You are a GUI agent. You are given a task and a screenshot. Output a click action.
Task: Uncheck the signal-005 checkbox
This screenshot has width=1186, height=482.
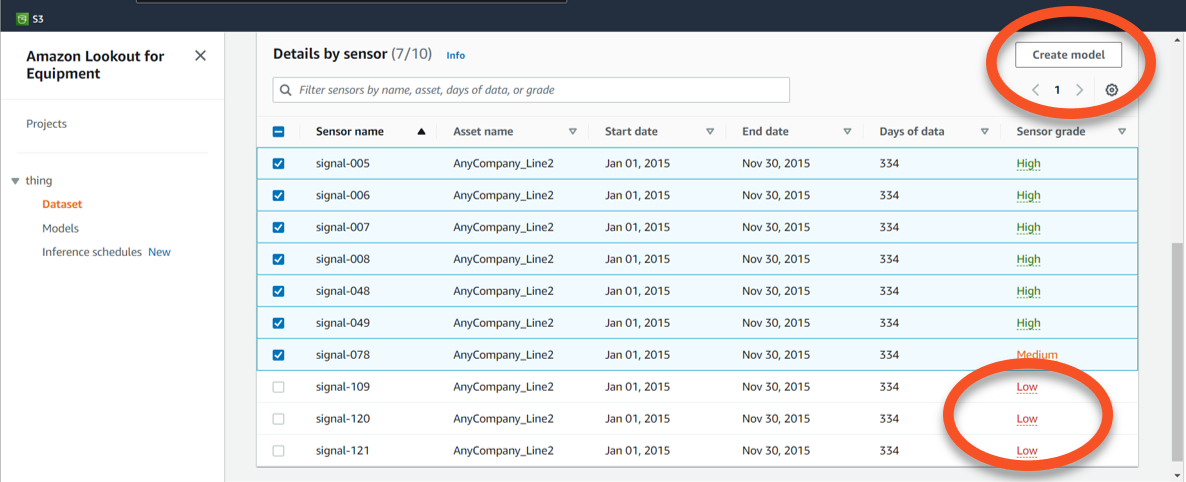click(x=278, y=163)
